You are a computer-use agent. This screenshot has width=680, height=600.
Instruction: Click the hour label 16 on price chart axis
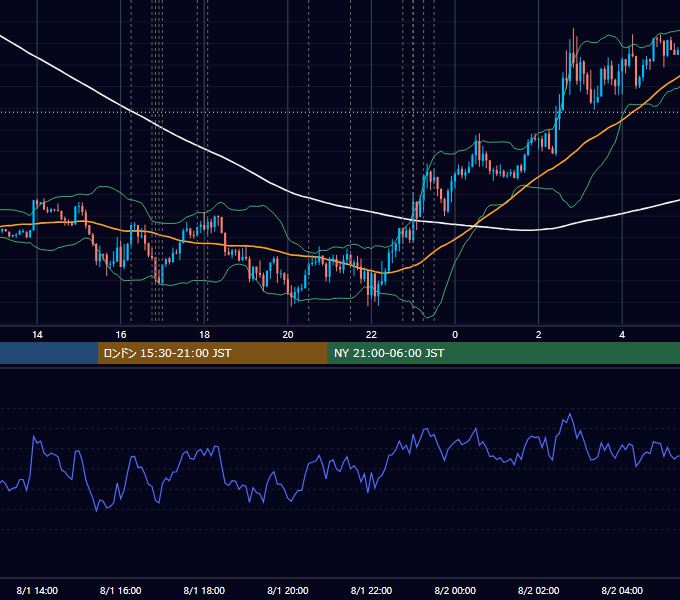pos(121,335)
